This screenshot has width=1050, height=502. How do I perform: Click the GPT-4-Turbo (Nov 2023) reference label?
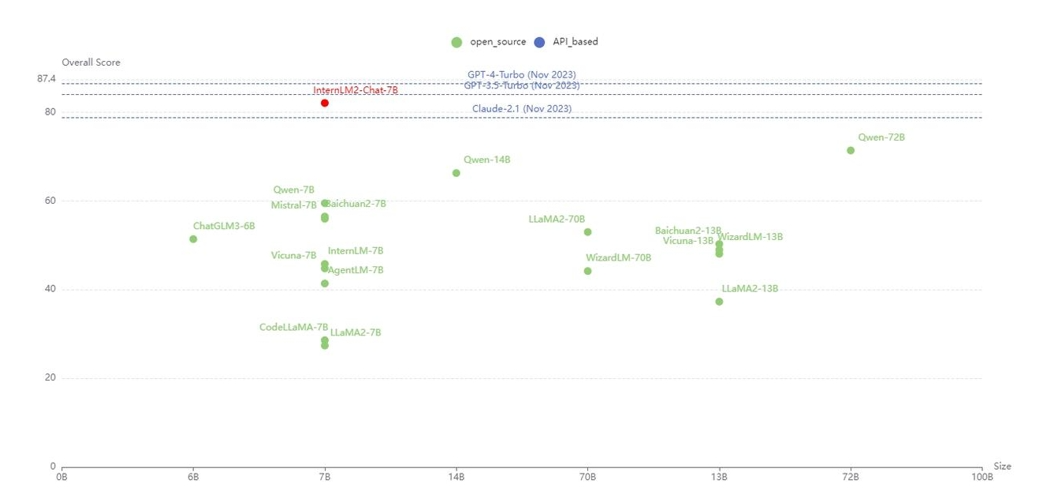[521, 75]
